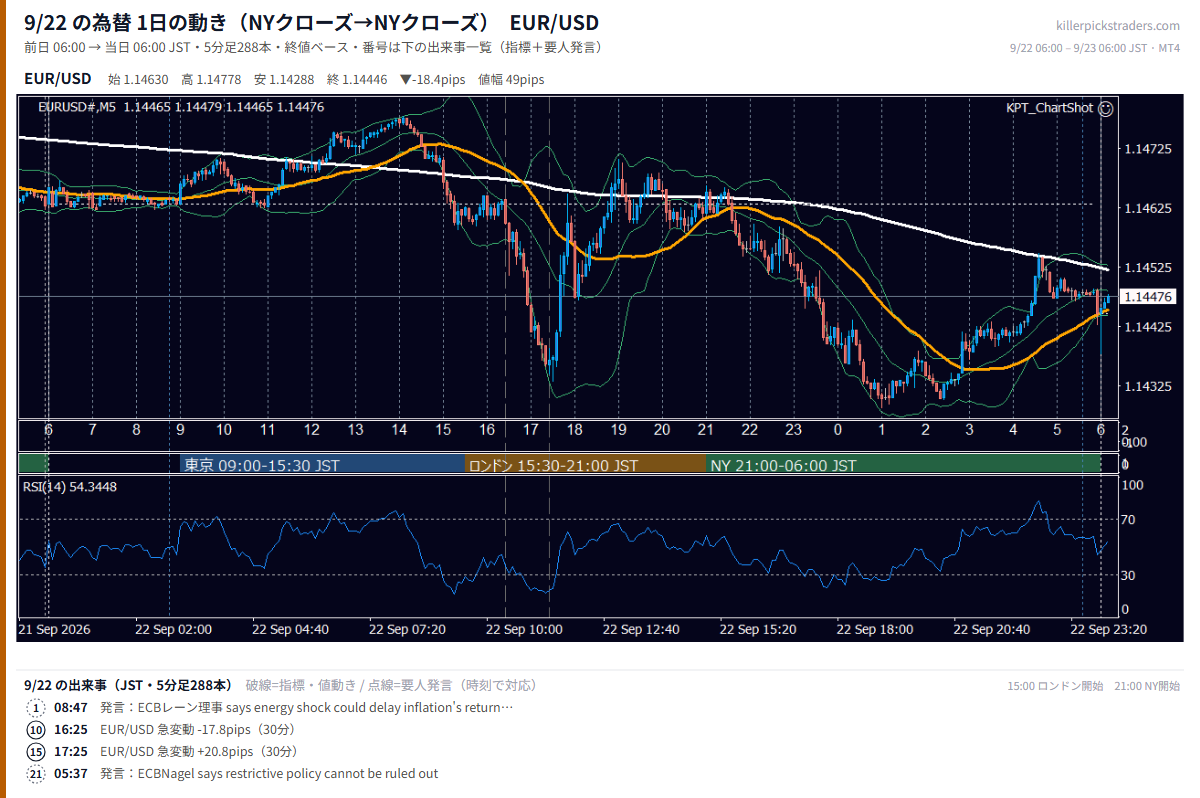Click the '22 Sep 10:00' time label
Viewport: 1200px width, 798px height.
click(x=525, y=630)
